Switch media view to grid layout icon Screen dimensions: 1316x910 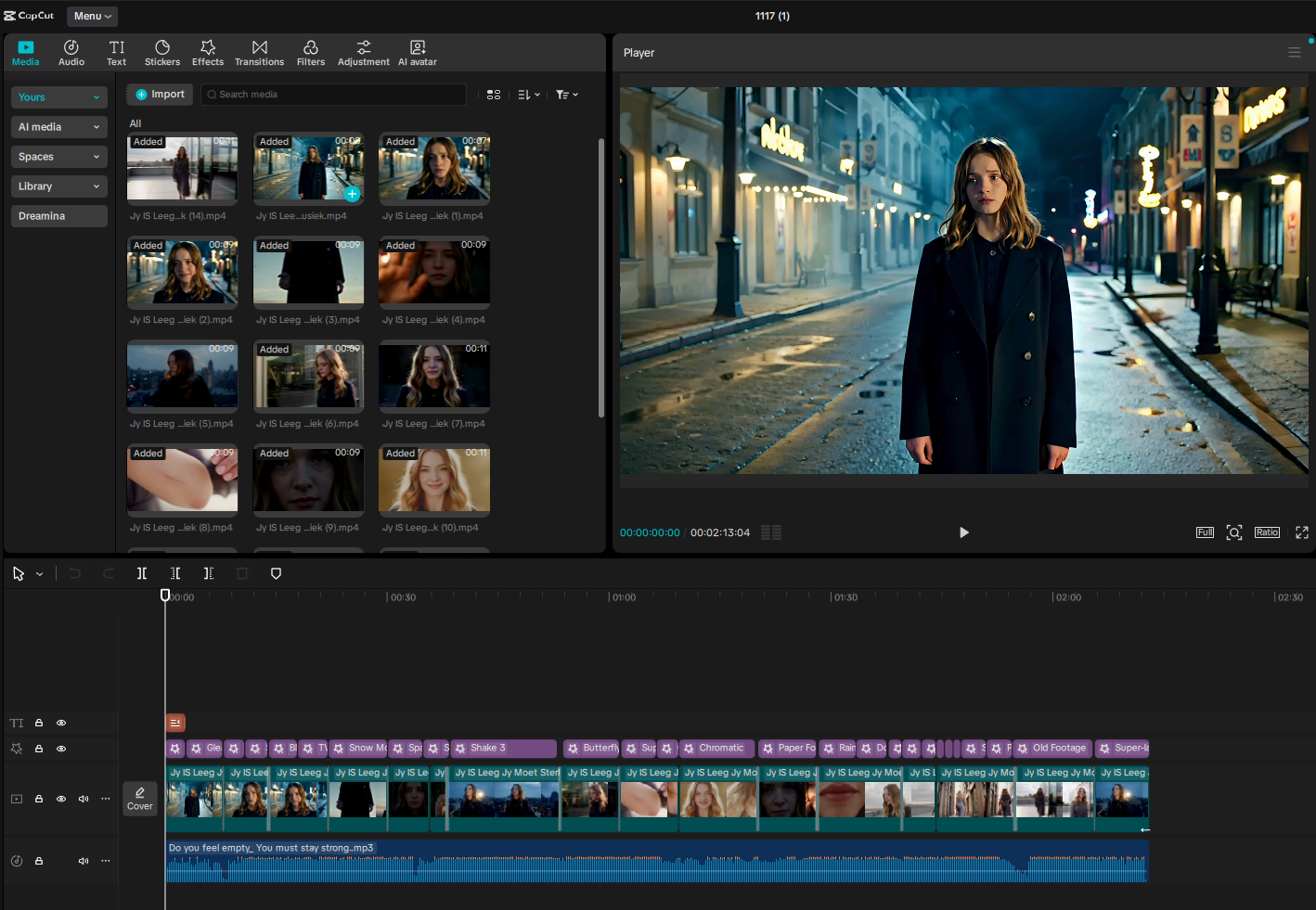tap(494, 95)
